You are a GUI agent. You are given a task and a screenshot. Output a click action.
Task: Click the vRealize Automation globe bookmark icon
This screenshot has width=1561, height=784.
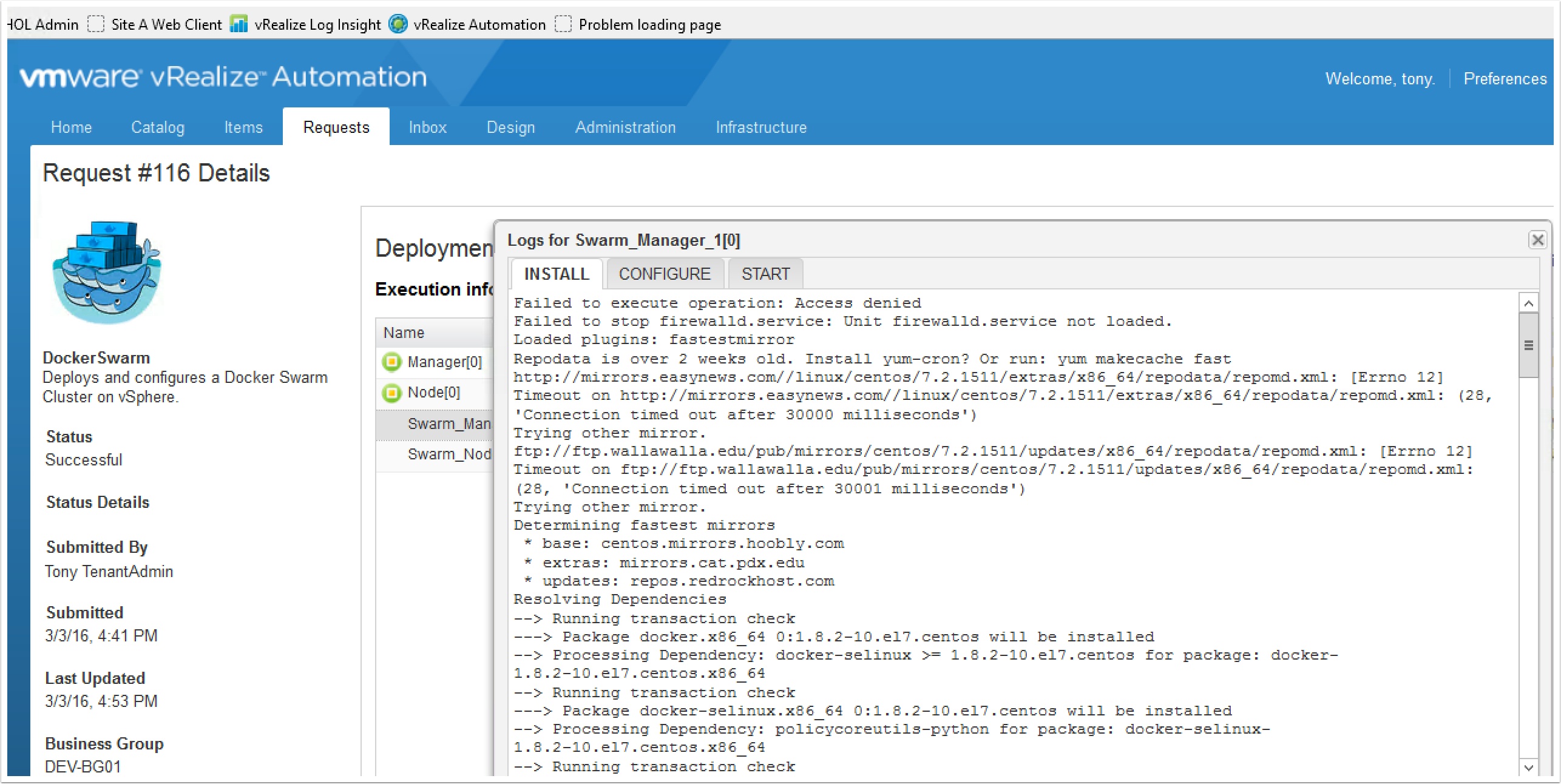tap(398, 24)
